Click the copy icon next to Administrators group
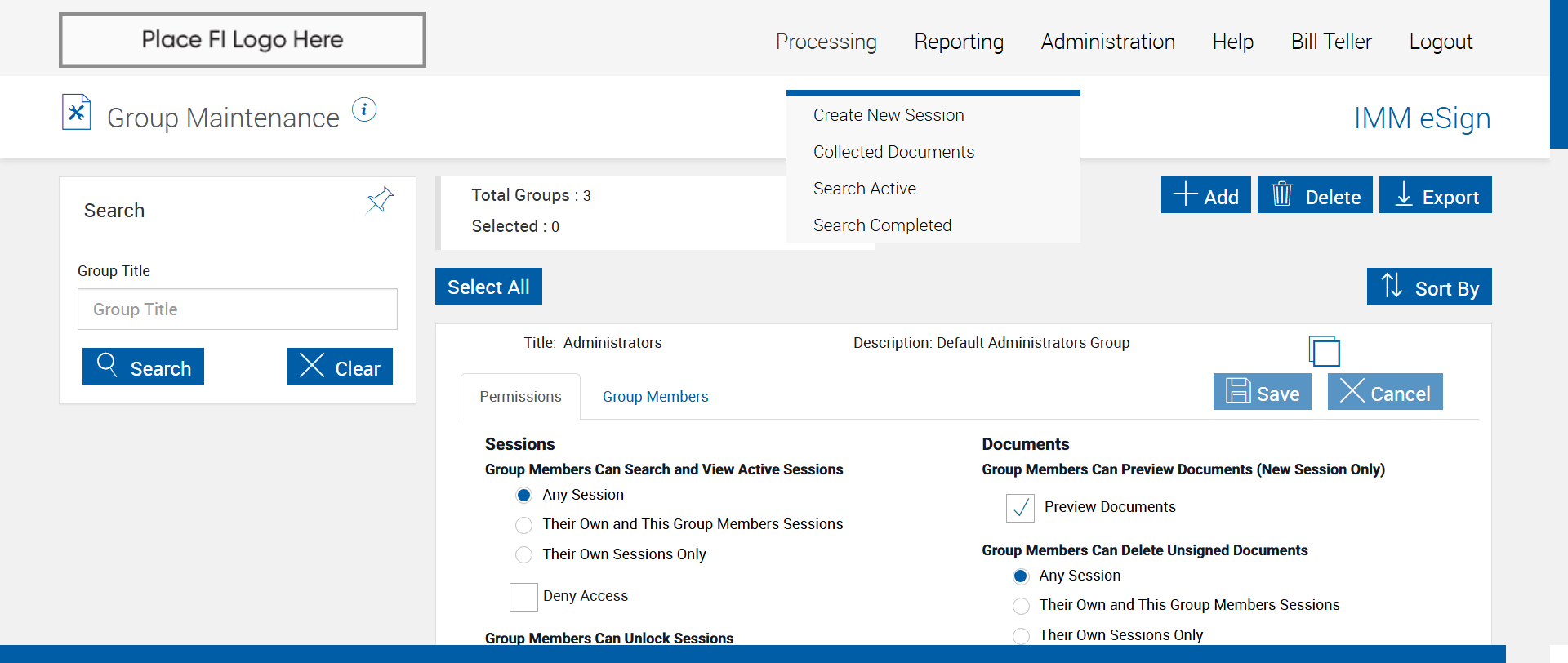Image resolution: width=1568 pixels, height=663 pixels. tap(1324, 351)
